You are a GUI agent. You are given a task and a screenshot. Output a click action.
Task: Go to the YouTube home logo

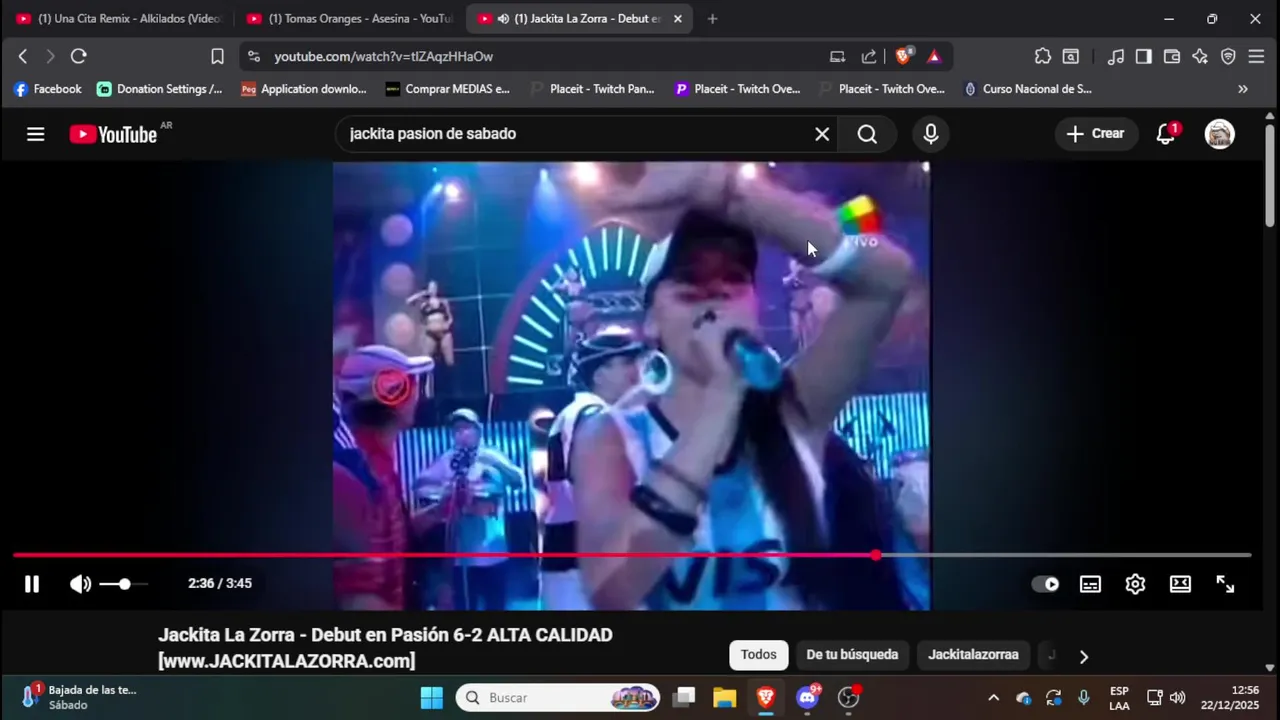click(x=113, y=134)
